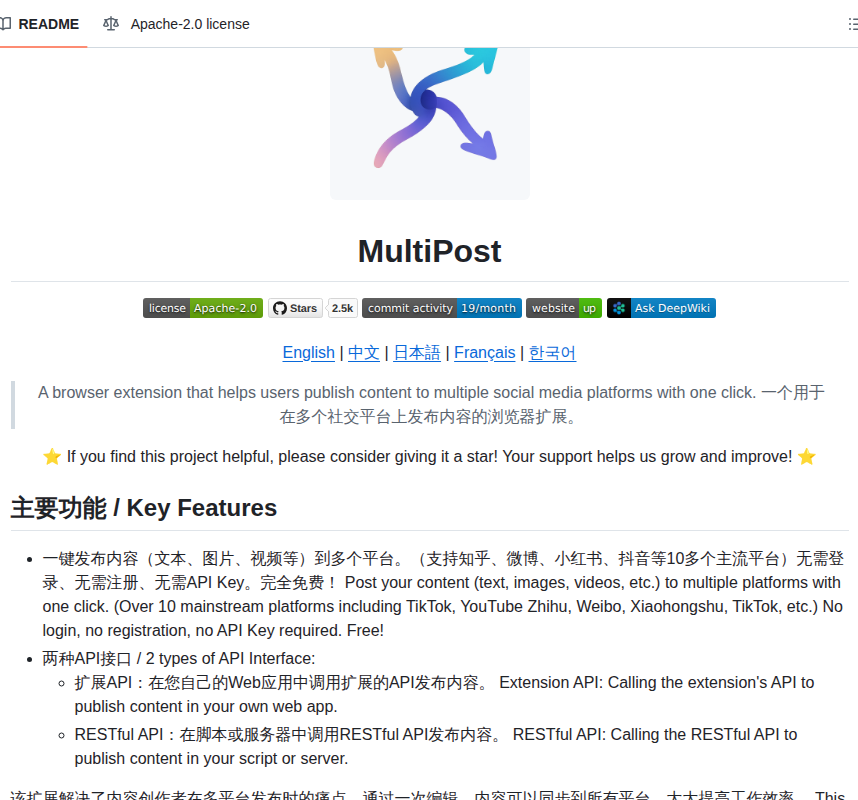Click the license scale icon
Screen dimensions: 858x800
[x=111, y=24]
